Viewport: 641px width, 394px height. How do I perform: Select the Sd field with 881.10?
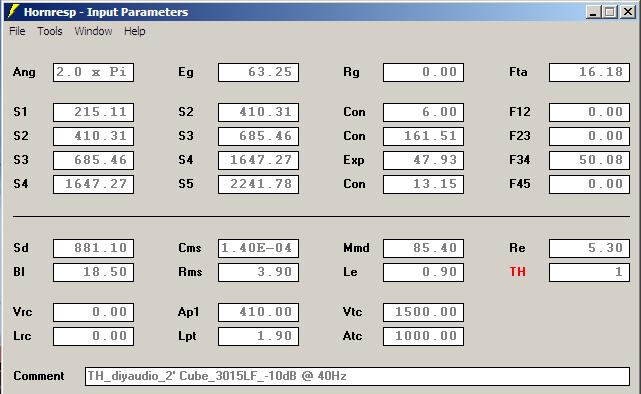coord(93,248)
